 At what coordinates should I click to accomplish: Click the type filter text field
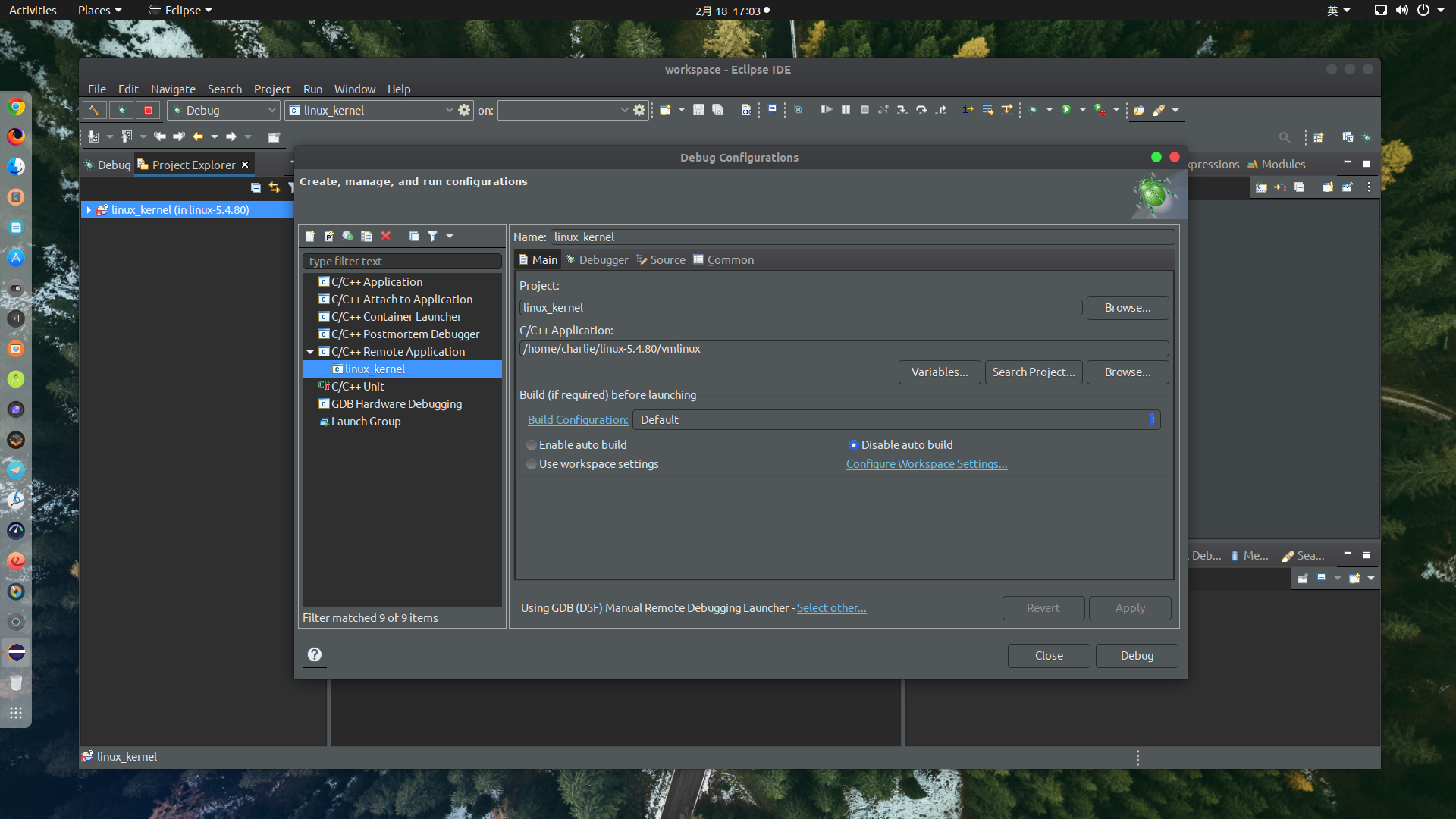[402, 262]
